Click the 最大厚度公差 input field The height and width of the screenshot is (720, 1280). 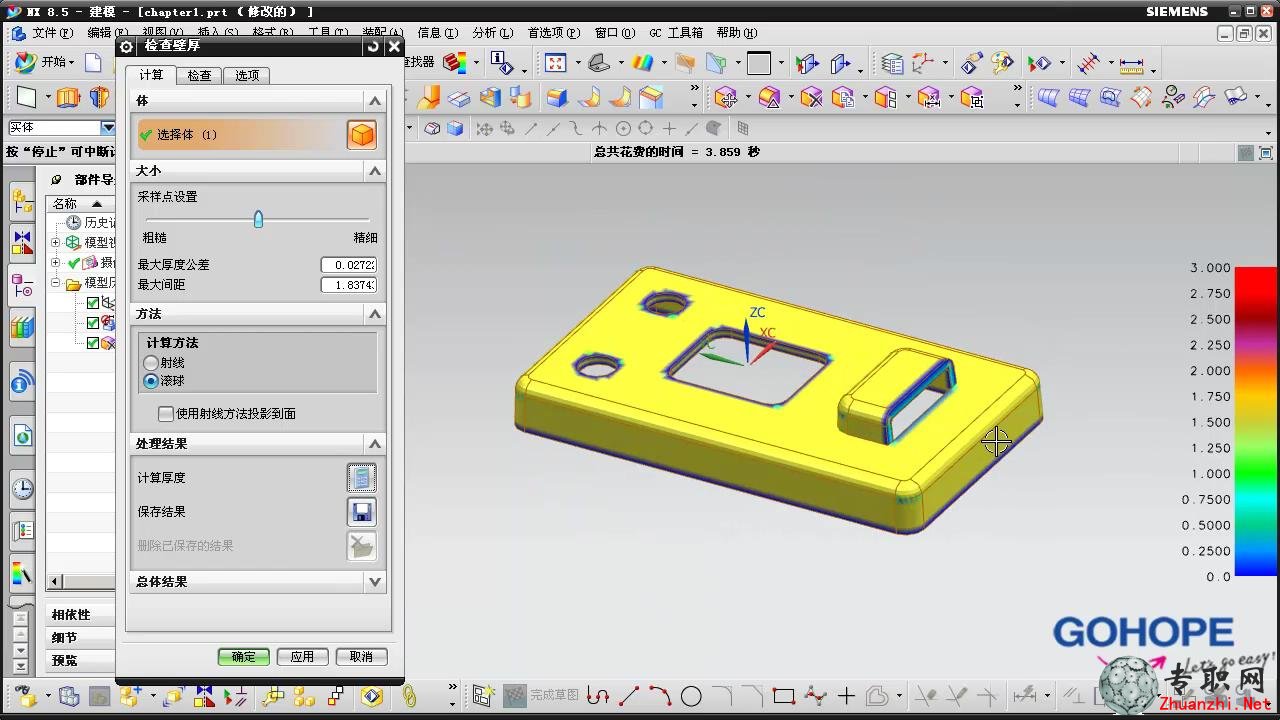tap(348, 265)
